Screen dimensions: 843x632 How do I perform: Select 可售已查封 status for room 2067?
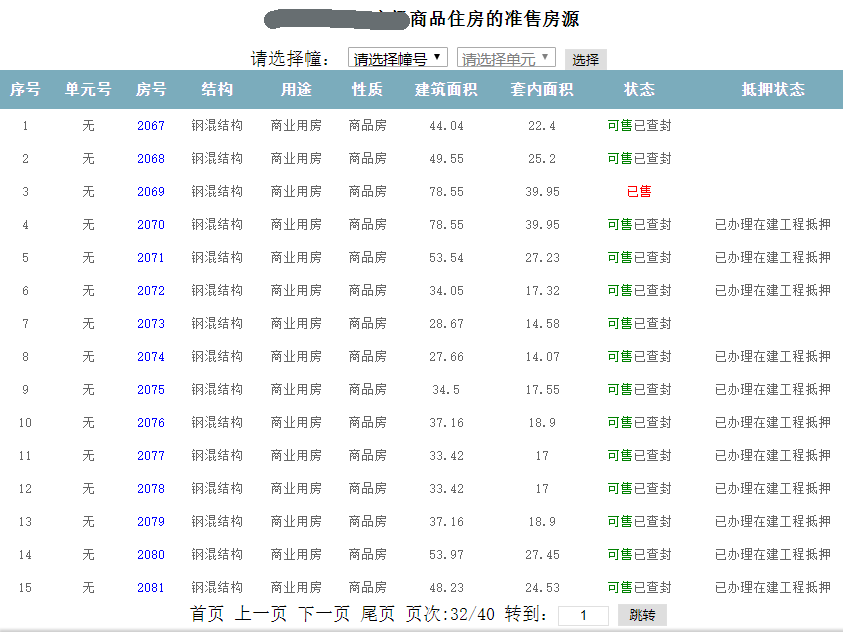coord(639,126)
